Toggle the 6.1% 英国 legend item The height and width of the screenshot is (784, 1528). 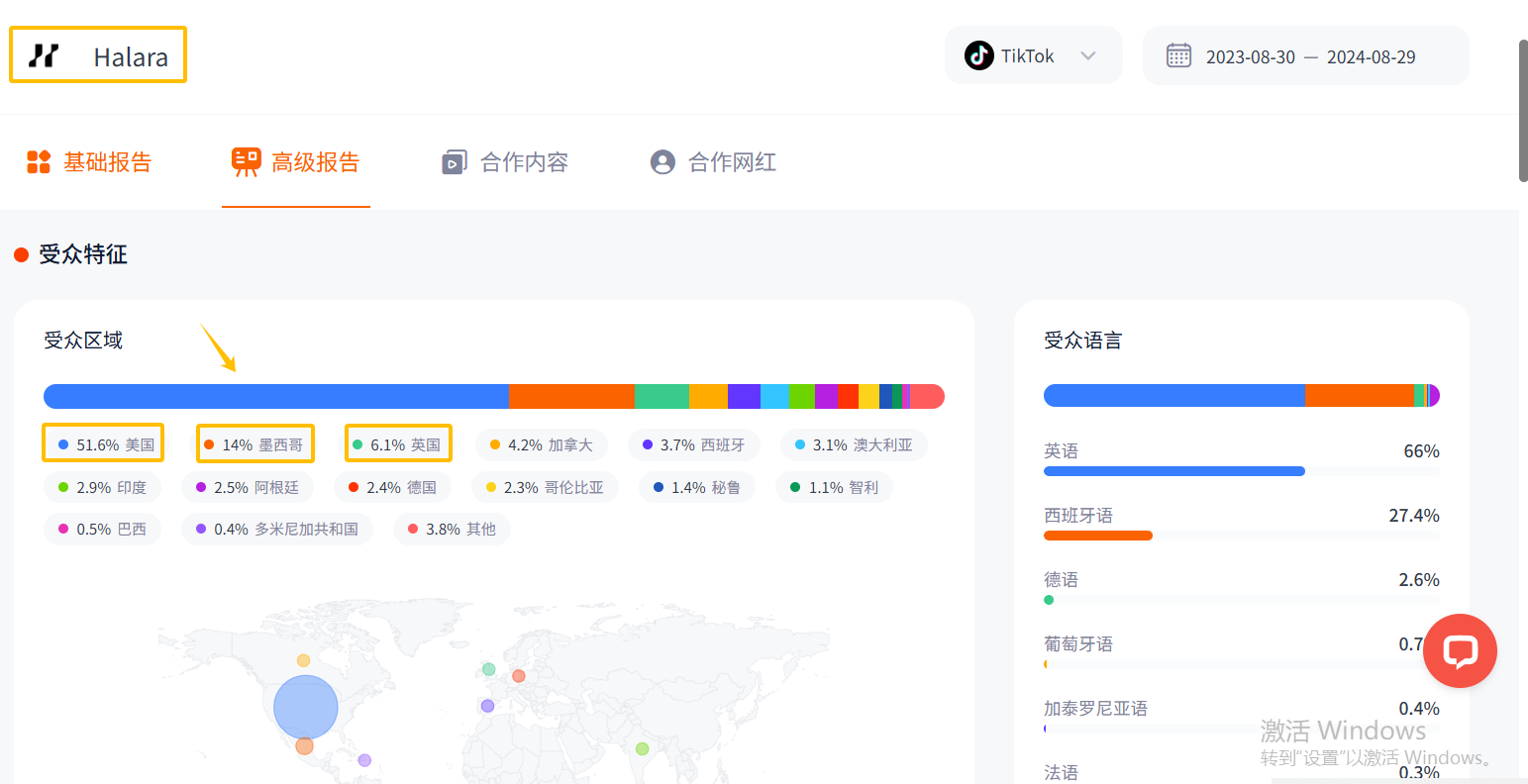[397, 444]
